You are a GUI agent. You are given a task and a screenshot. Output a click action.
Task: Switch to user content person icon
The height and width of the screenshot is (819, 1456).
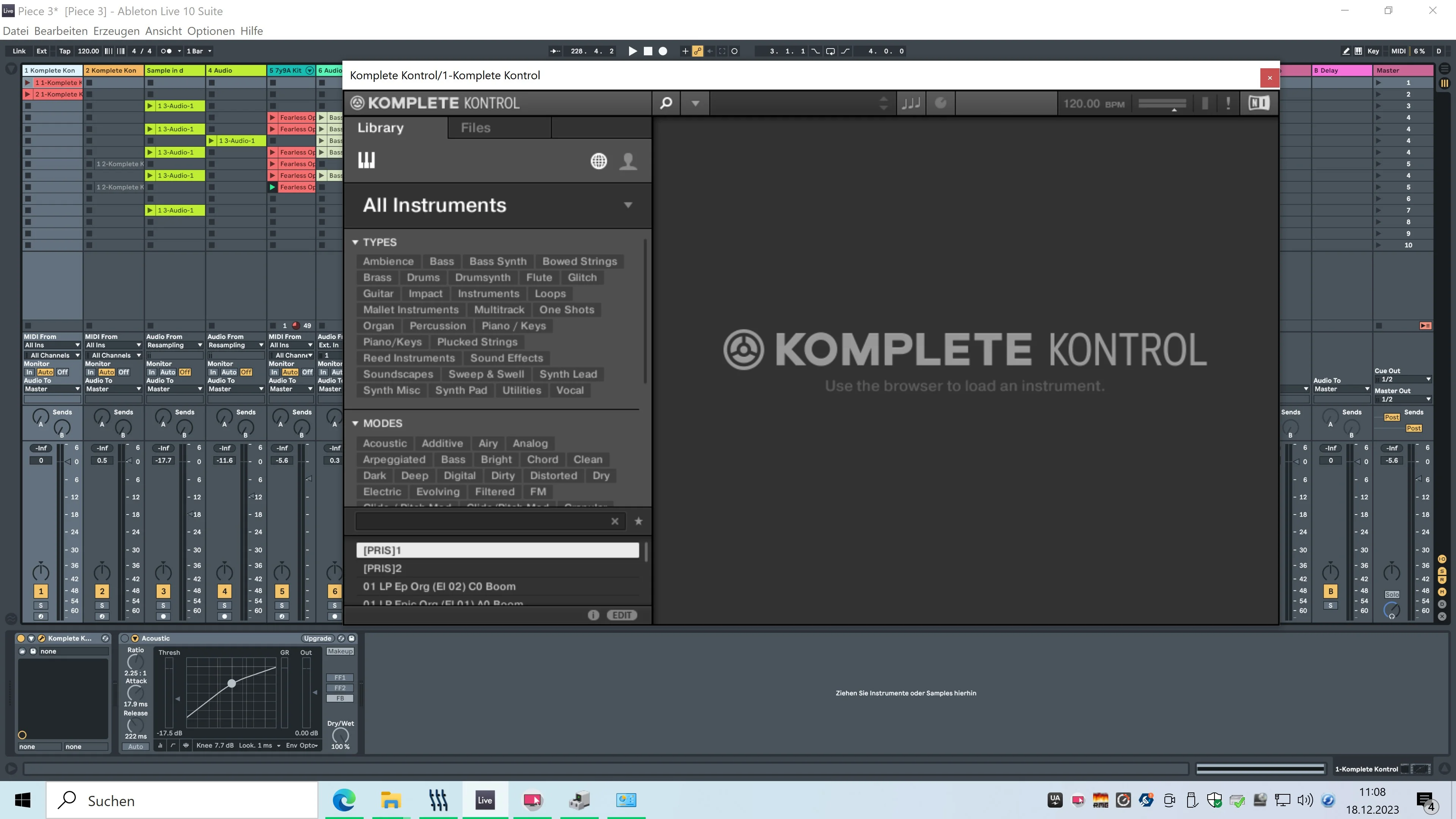tap(628, 161)
